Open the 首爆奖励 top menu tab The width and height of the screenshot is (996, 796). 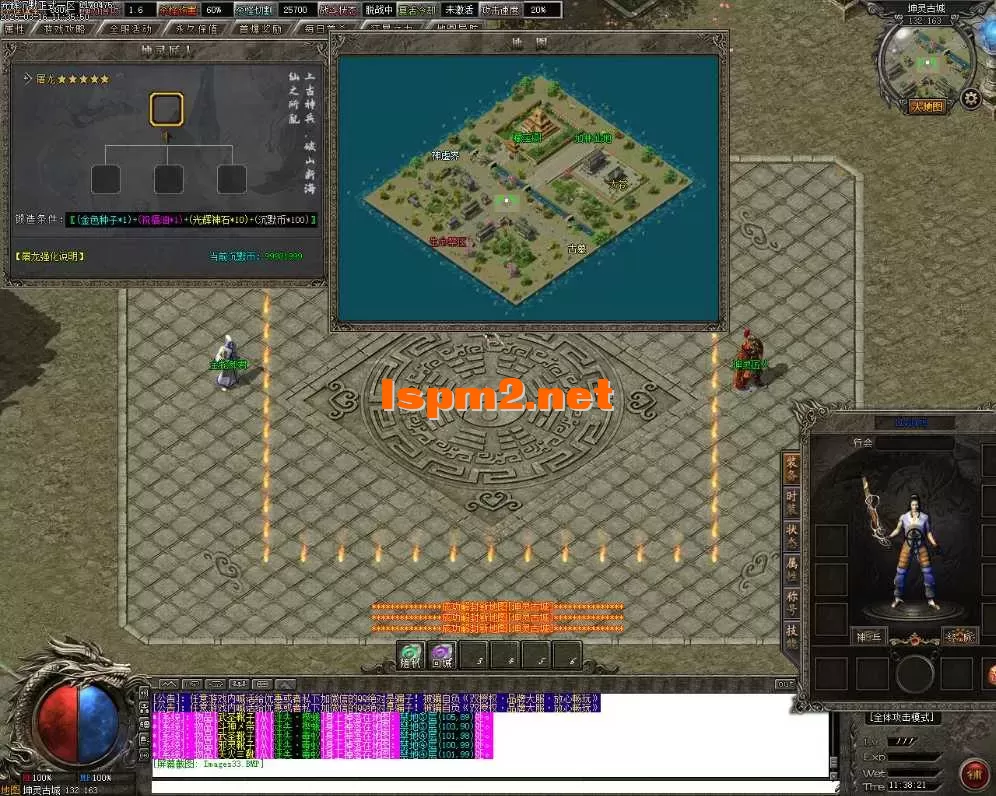click(x=261, y=29)
